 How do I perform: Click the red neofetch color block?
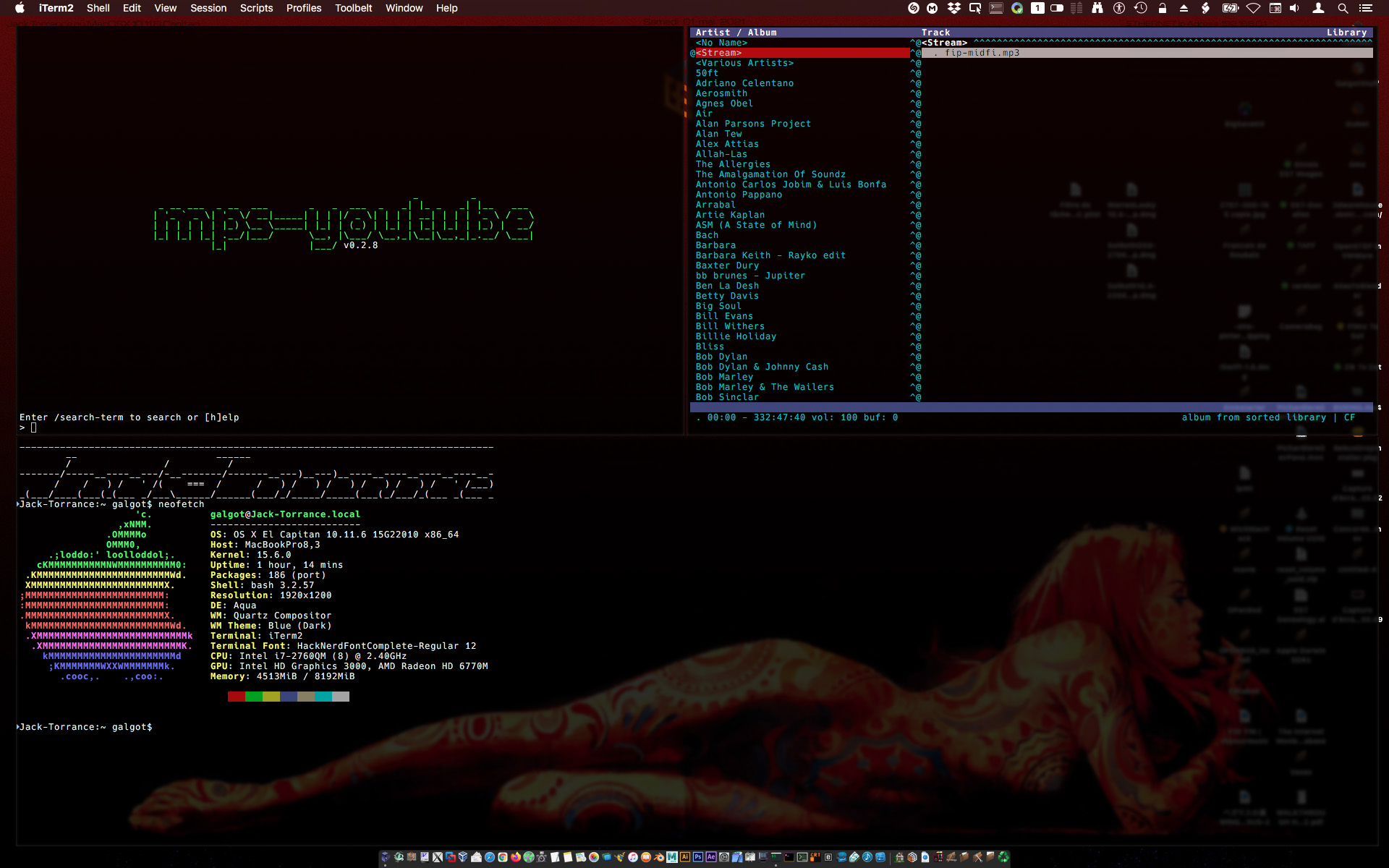(x=236, y=697)
